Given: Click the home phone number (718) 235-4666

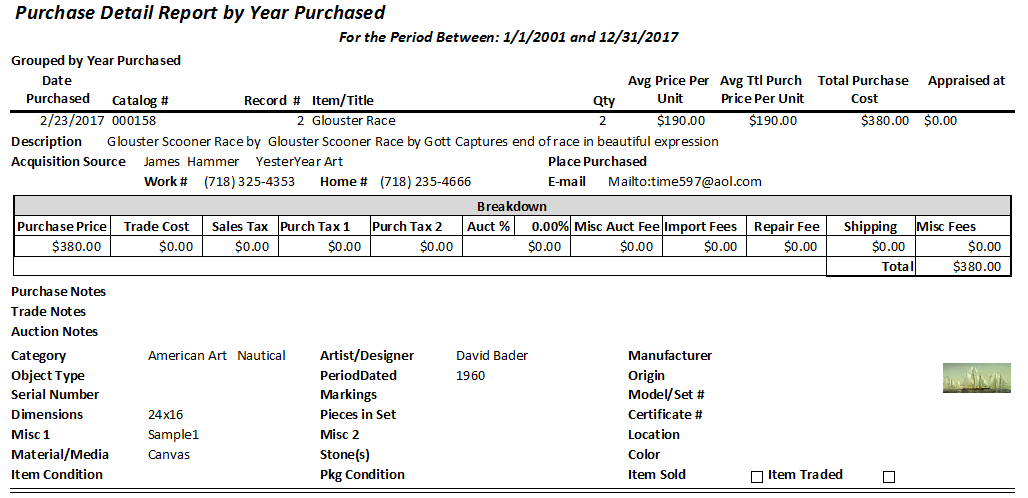Looking at the screenshot, I should tap(425, 182).
